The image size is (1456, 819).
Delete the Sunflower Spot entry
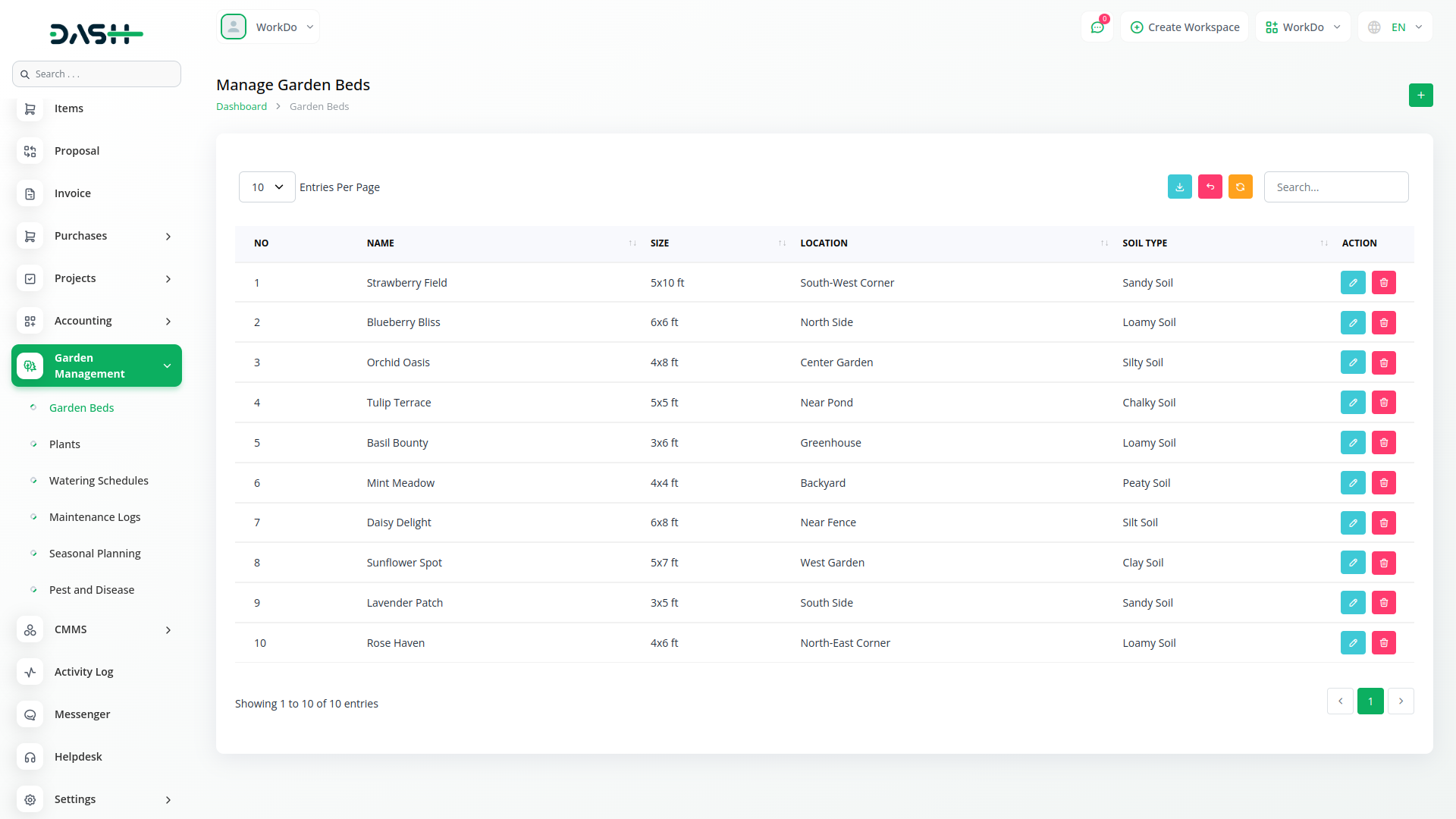tap(1383, 563)
